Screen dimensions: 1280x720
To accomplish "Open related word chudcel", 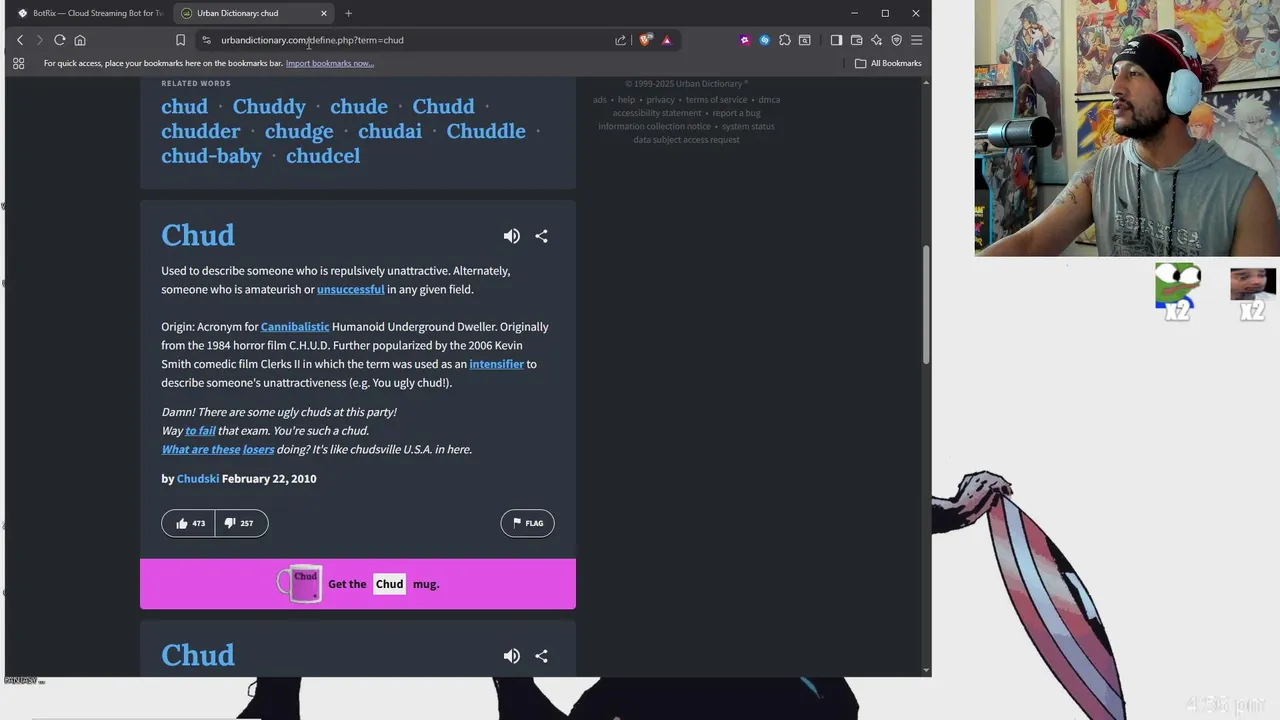I will click(x=323, y=156).
